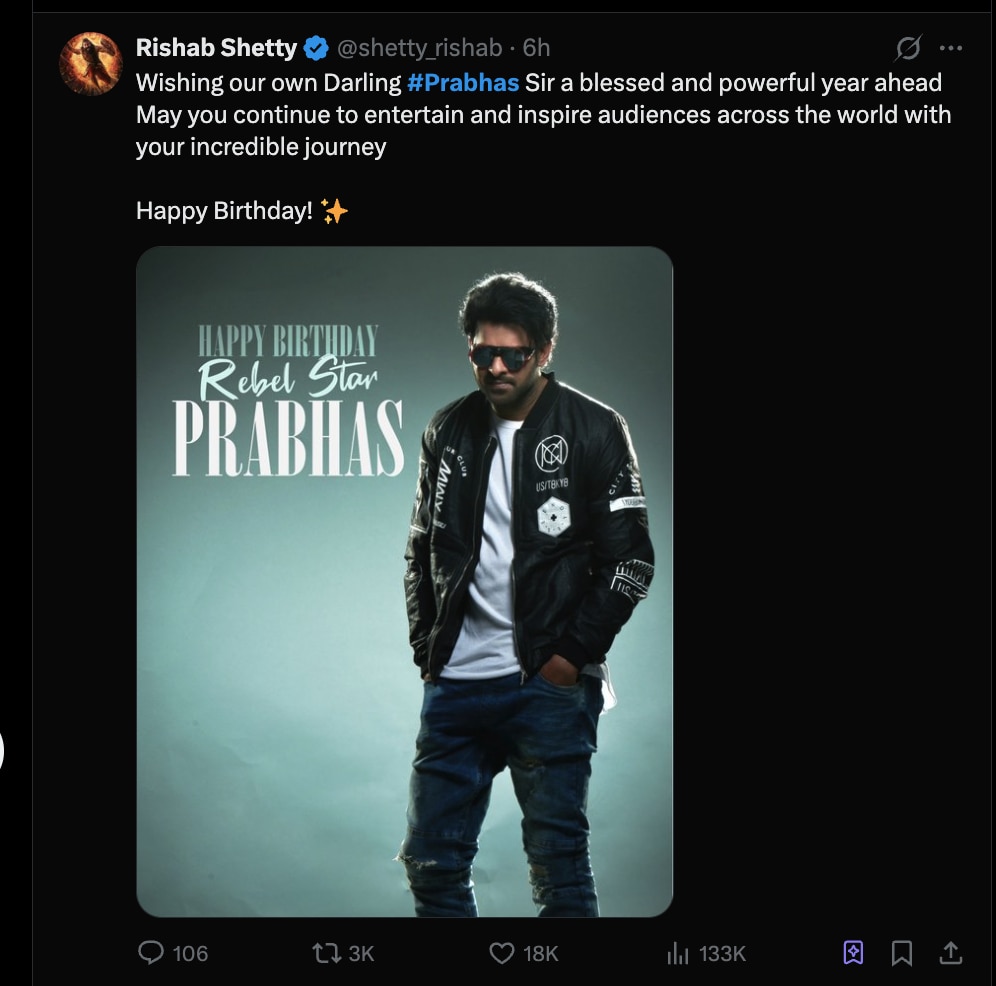Click the 'Happy Birthday!' tweet text
Viewport: 996px width, 986px height.
click(224, 211)
